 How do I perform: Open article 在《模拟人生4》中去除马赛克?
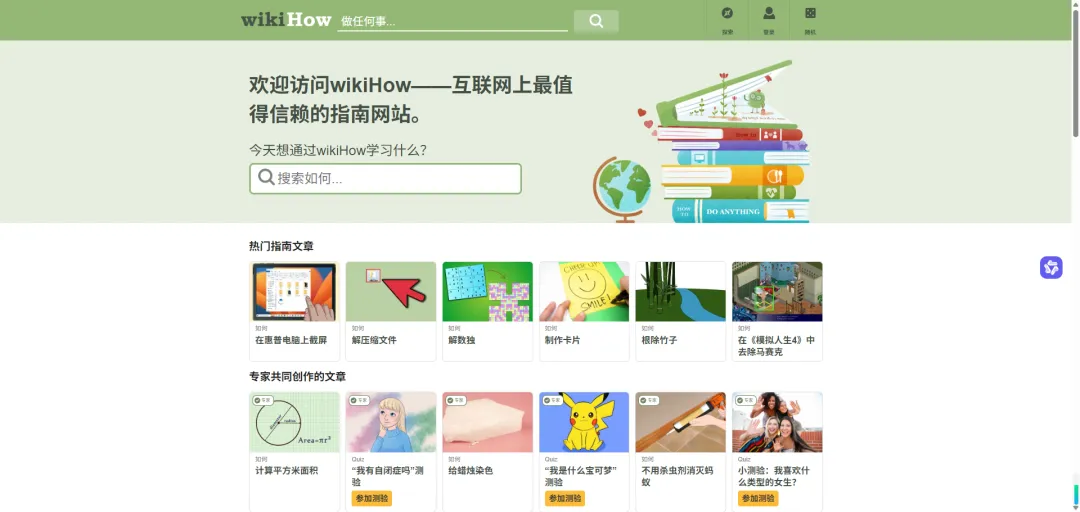click(776, 346)
